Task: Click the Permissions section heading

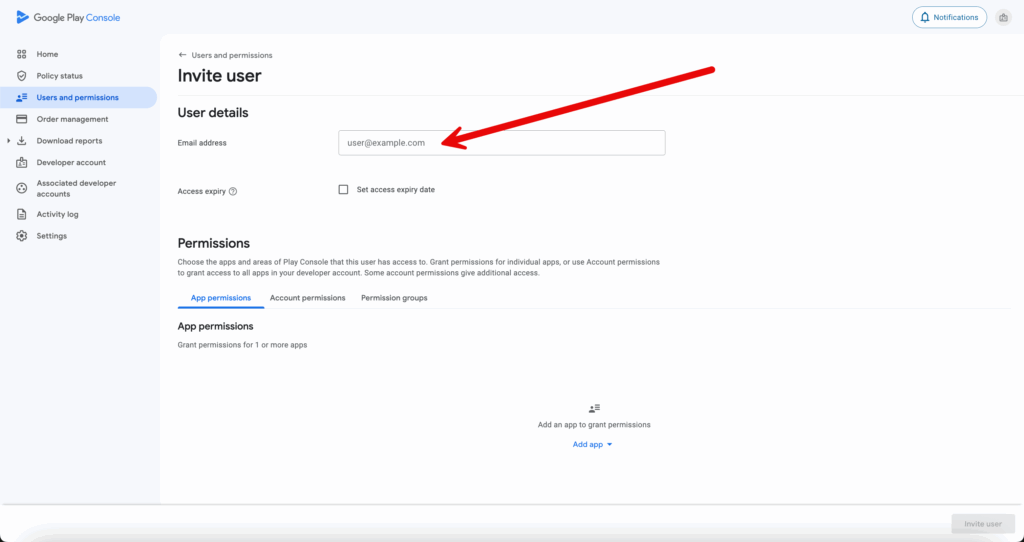Action: [214, 243]
